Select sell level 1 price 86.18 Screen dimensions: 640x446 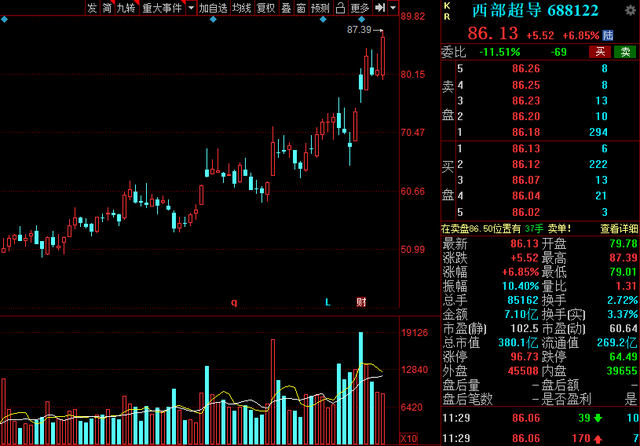526,132
